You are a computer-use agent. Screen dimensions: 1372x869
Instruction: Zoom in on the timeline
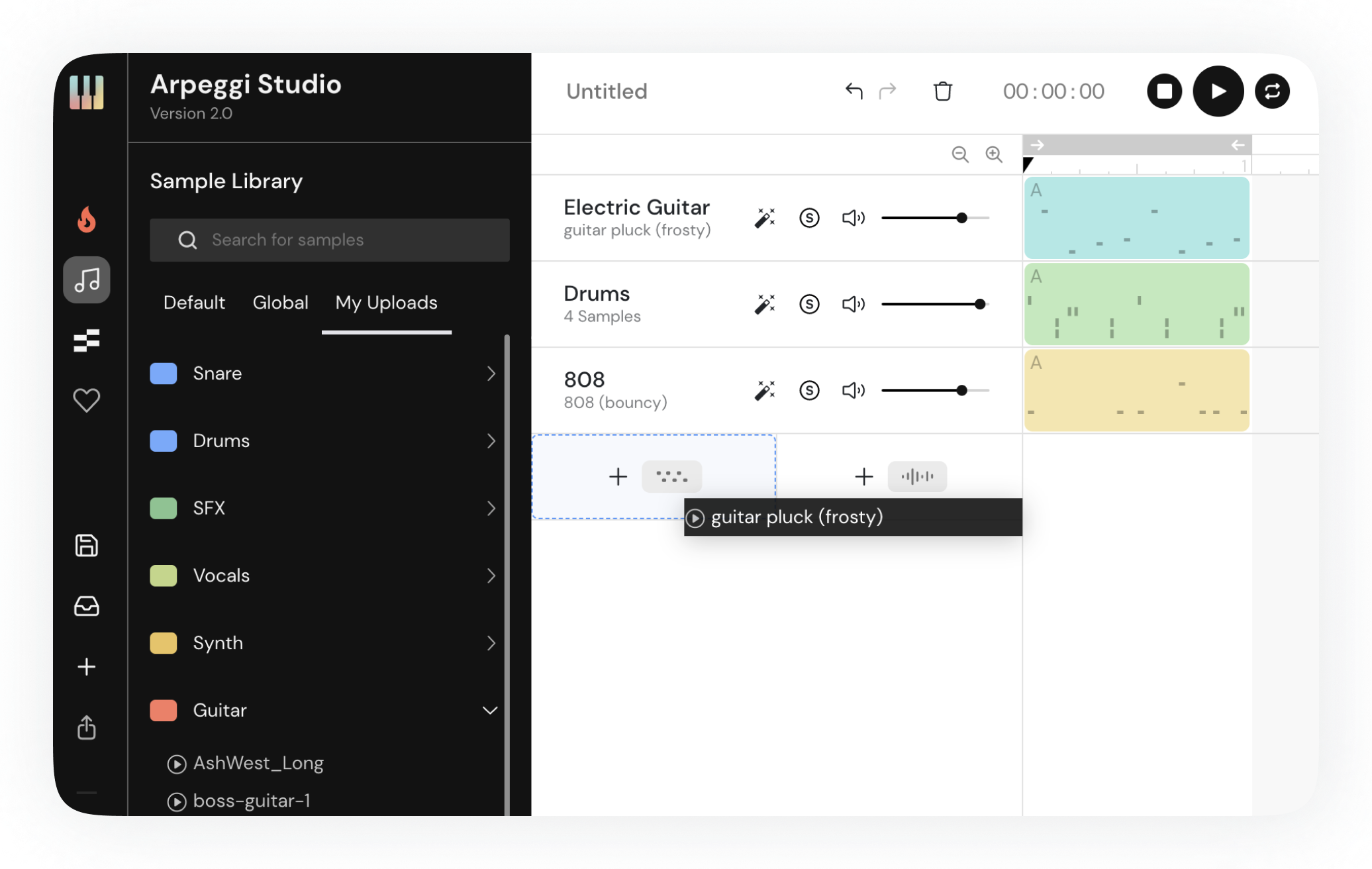994,154
